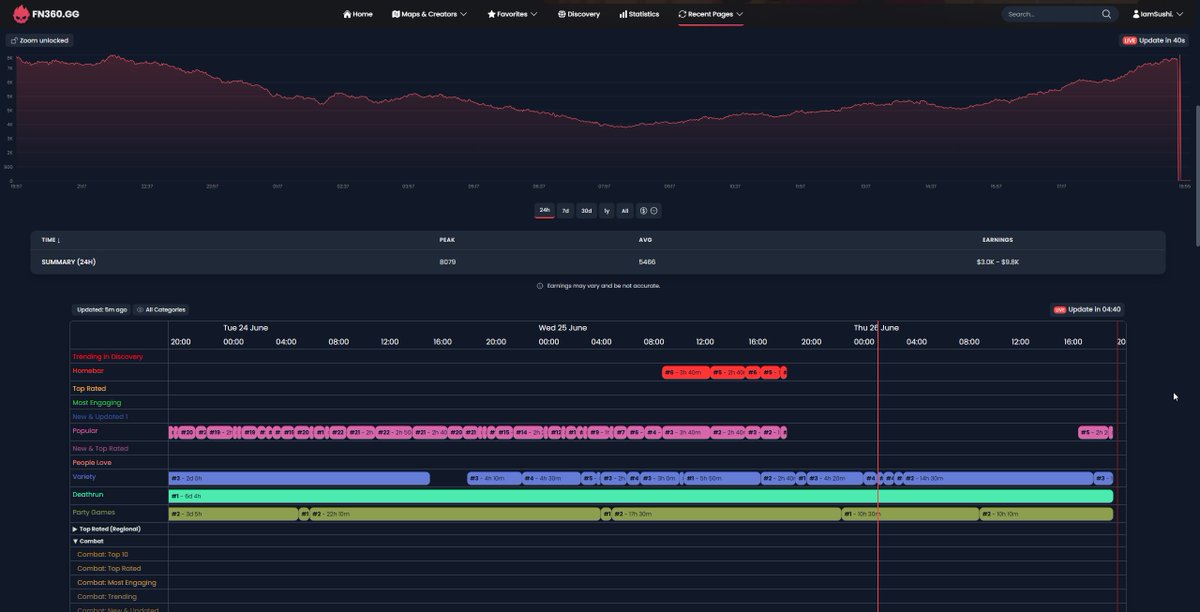Screen dimensions: 1200x612
Task: Click the earnings value $3.0K - $9.8K
Action: (x=998, y=262)
